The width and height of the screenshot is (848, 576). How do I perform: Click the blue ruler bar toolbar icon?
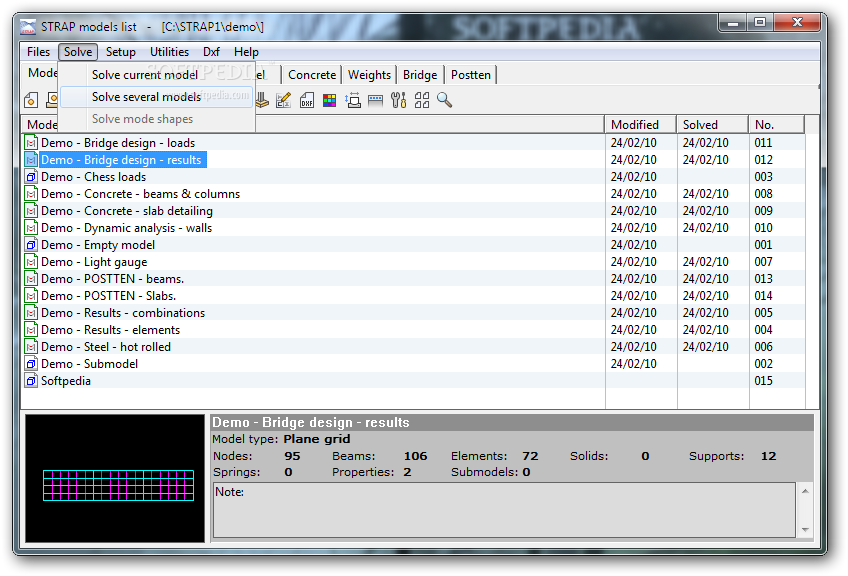[375, 101]
